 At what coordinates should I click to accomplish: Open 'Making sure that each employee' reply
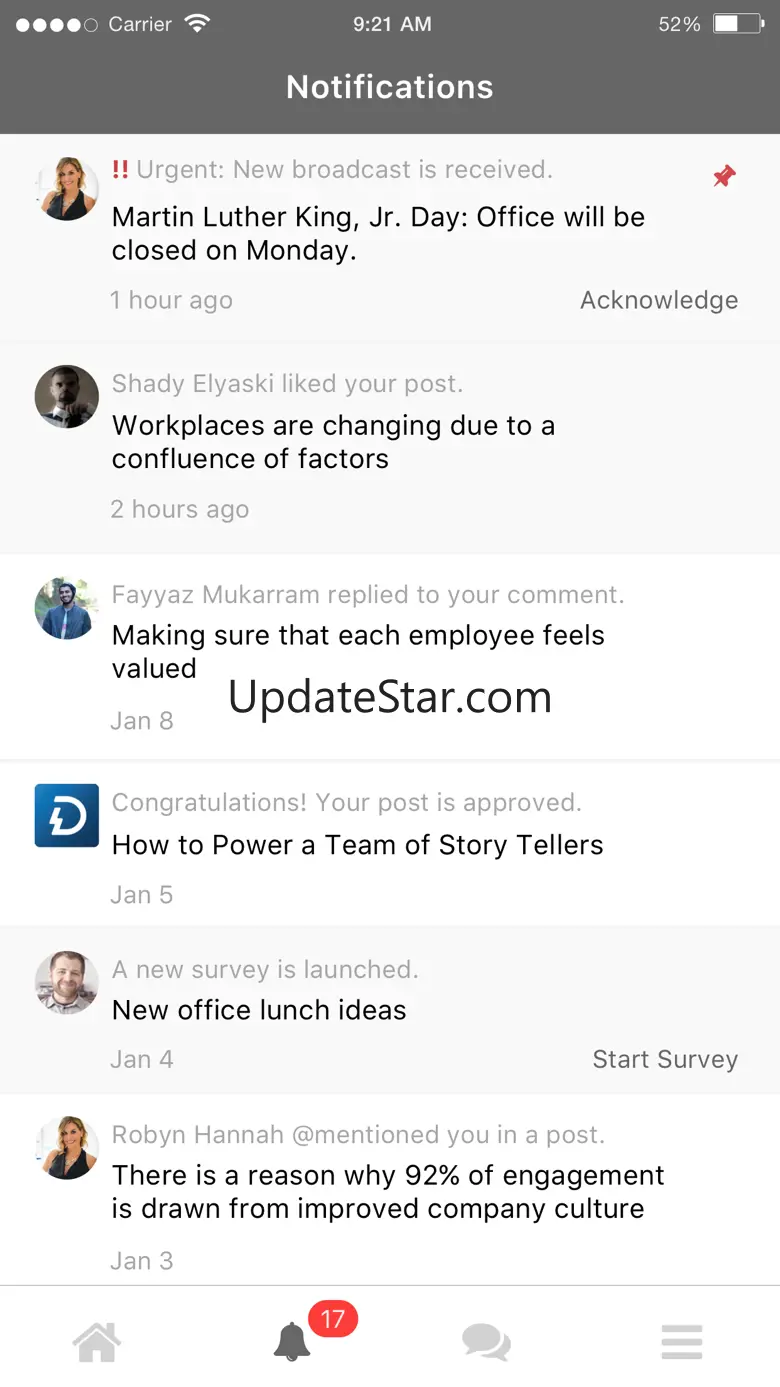pyautogui.click(x=358, y=651)
